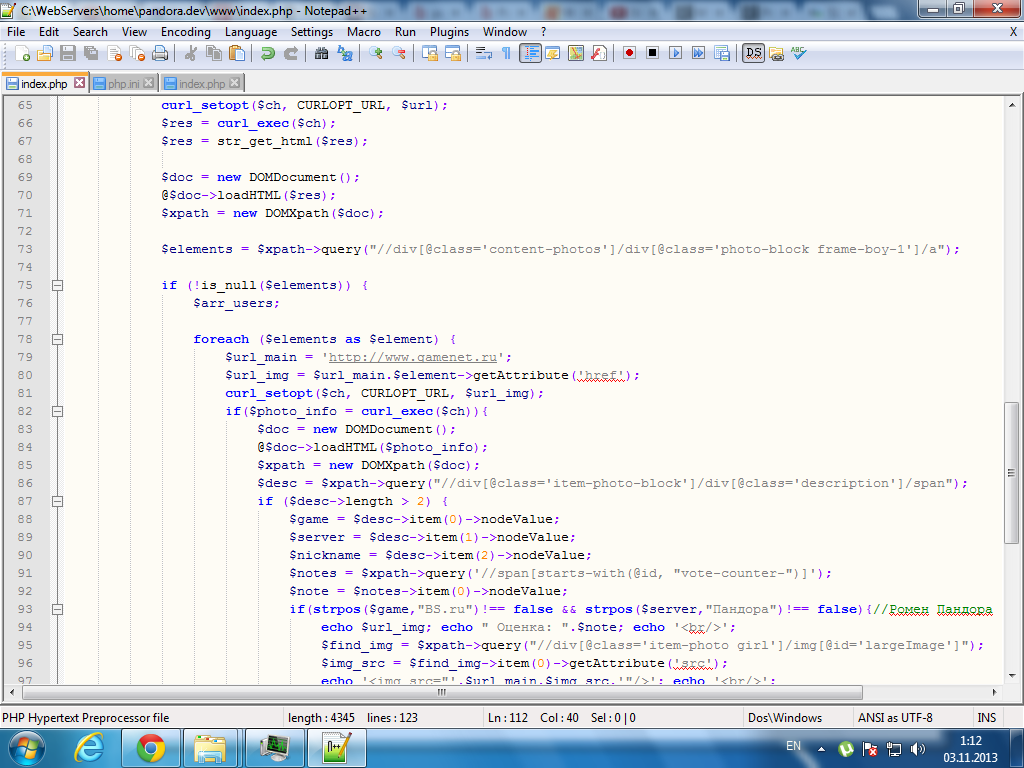Viewport: 1024px width, 768px height.
Task: Open Google Chrome from the taskbar
Action: coord(151,747)
